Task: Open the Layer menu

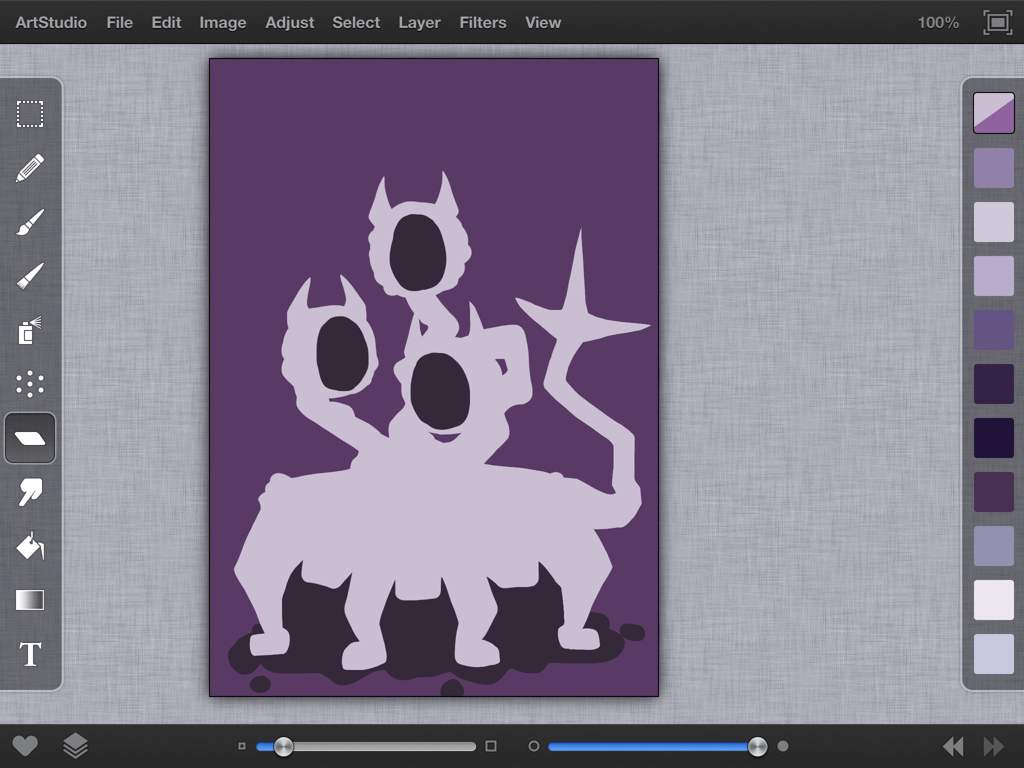Action: (419, 22)
